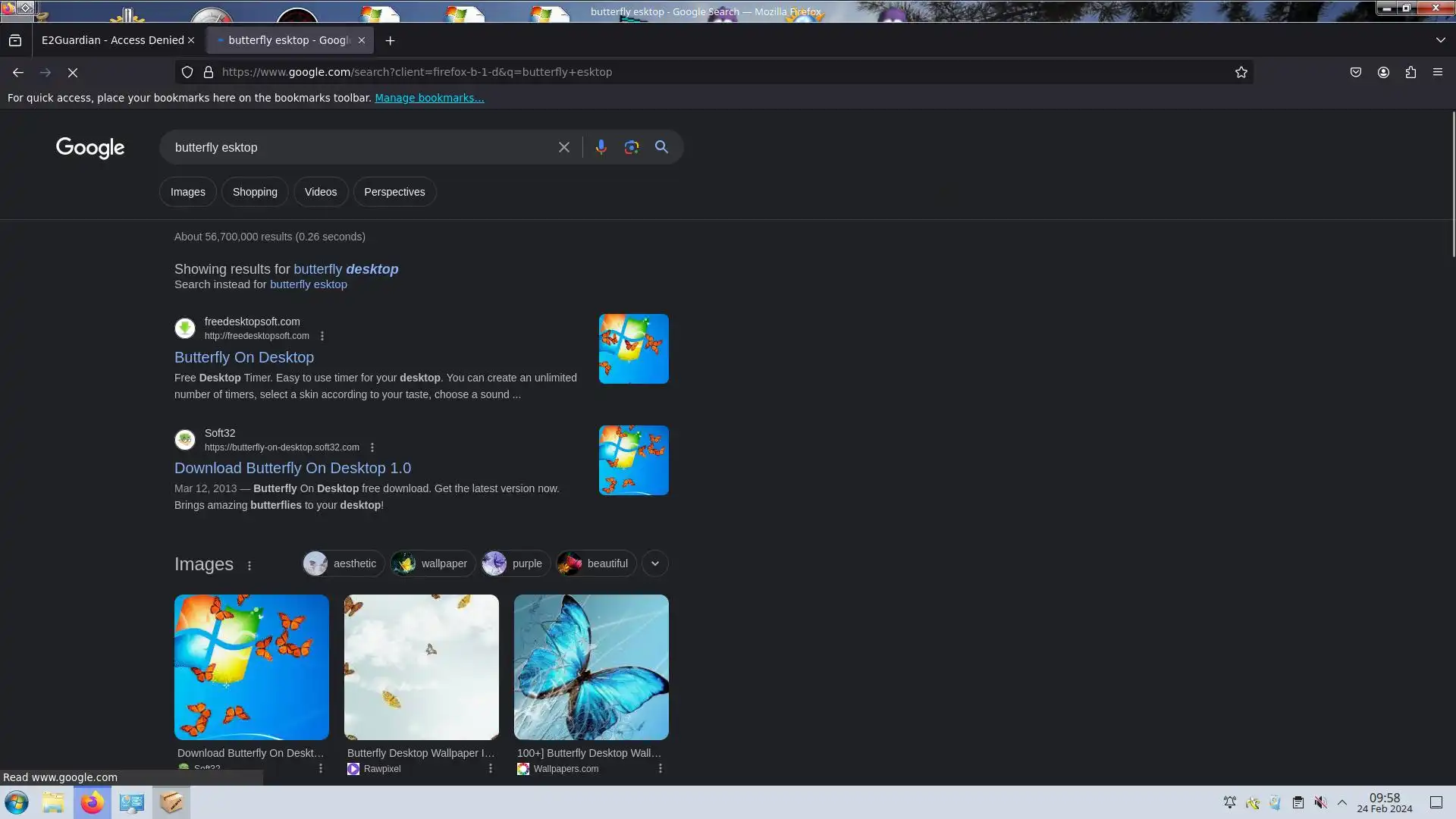Clear the search box text
Viewport: 1456px width, 819px height.
click(563, 147)
